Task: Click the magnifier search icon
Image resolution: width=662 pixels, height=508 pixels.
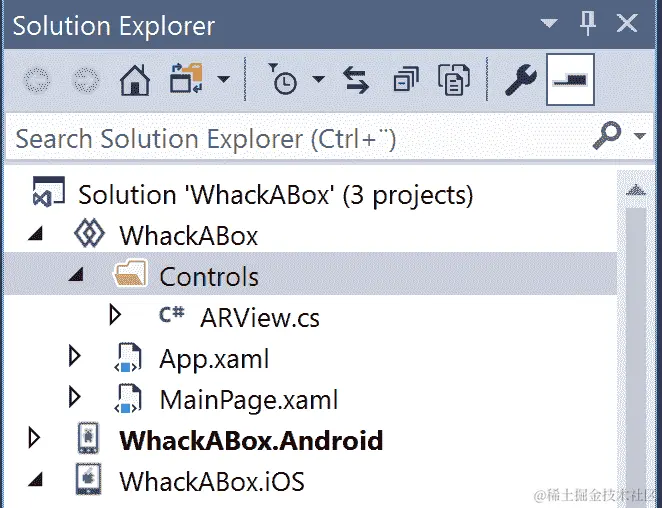Action: tap(607, 136)
